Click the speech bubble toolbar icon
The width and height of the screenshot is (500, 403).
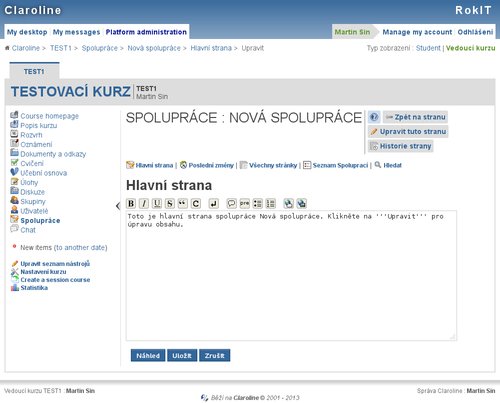click(231, 203)
